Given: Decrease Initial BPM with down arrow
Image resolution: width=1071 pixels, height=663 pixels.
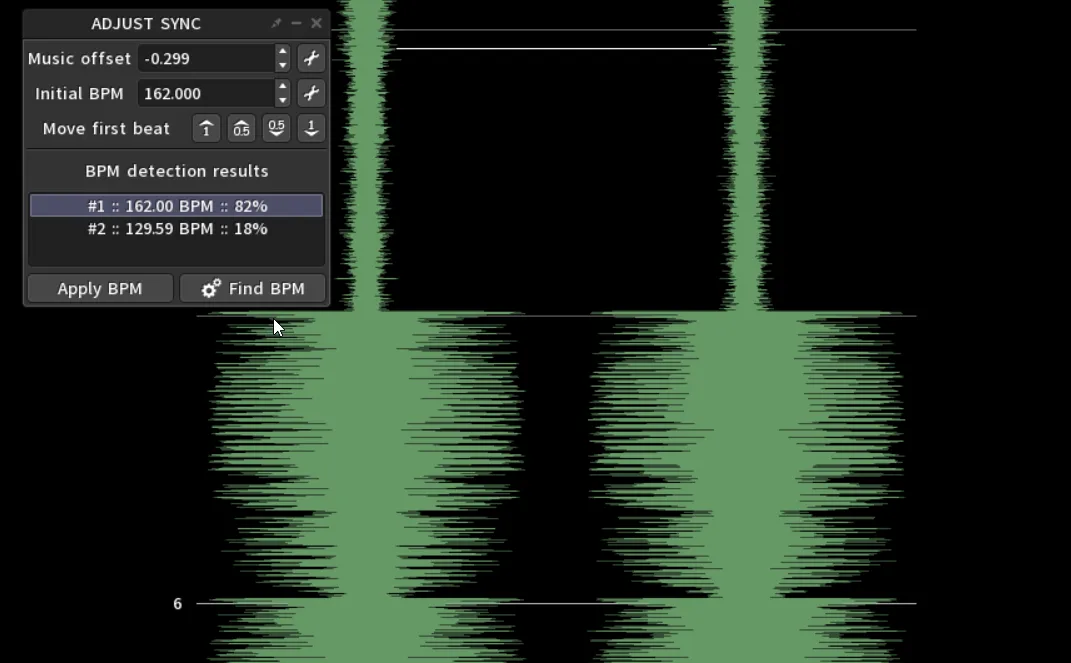Looking at the screenshot, I should (x=283, y=101).
